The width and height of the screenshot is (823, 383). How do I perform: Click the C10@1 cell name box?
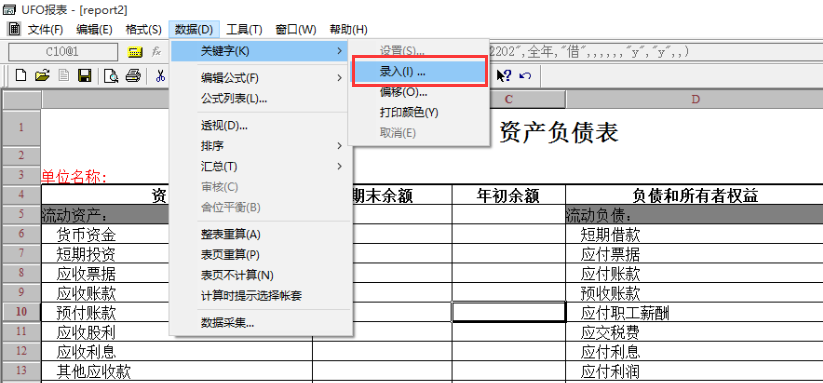[x=63, y=52]
